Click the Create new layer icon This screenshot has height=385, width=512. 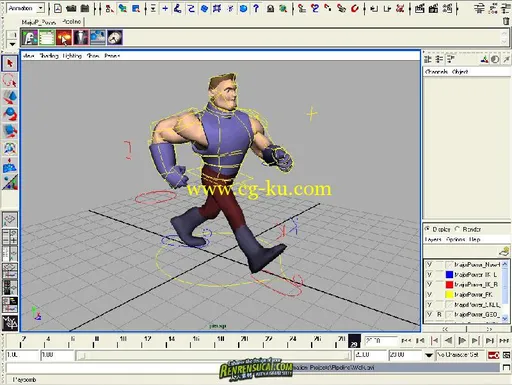click(505, 252)
